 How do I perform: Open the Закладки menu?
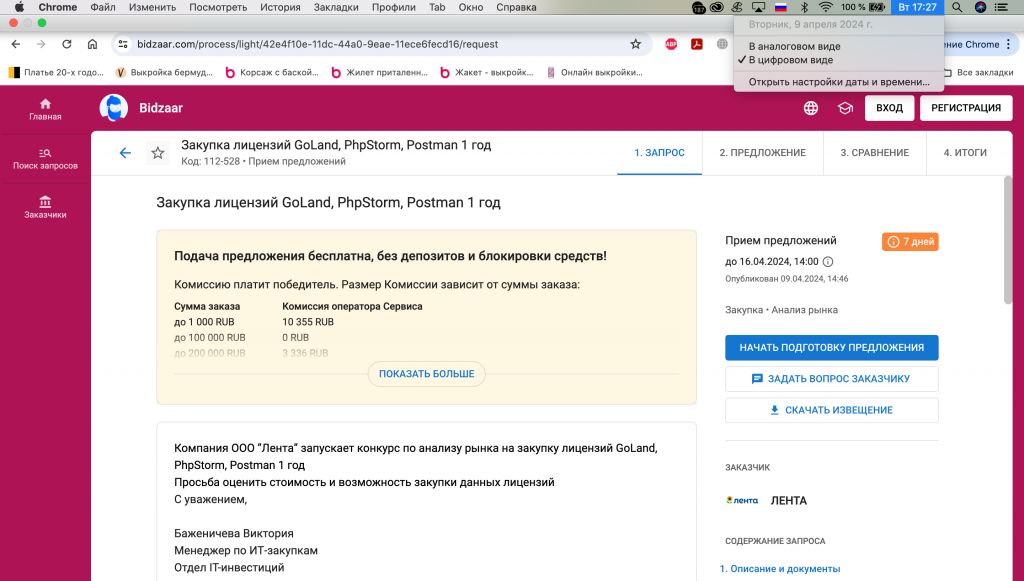pos(336,7)
